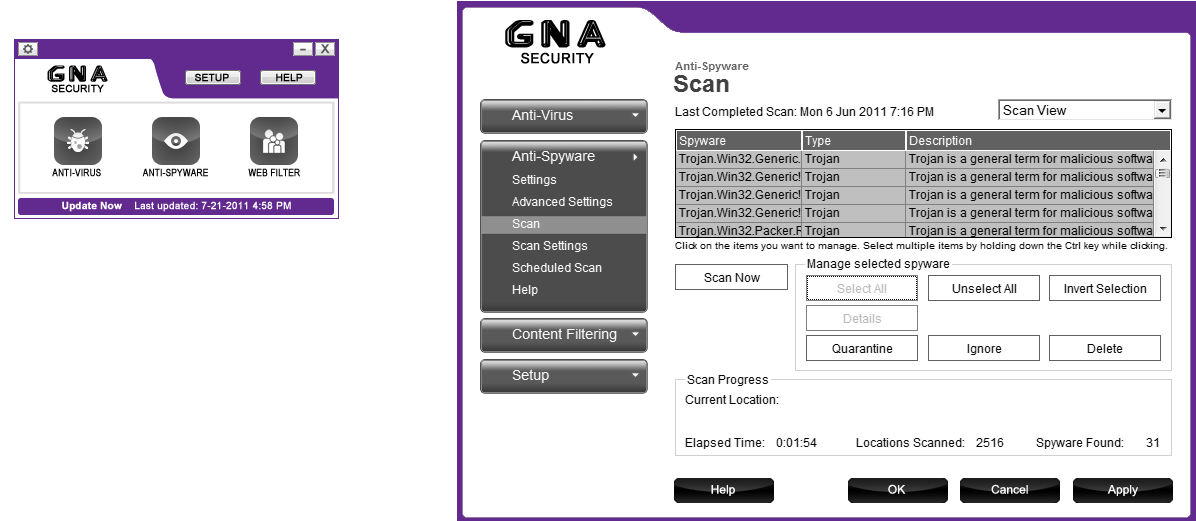
Task: Select Trojan.Win32.Packer row in list
Action: click(916, 230)
